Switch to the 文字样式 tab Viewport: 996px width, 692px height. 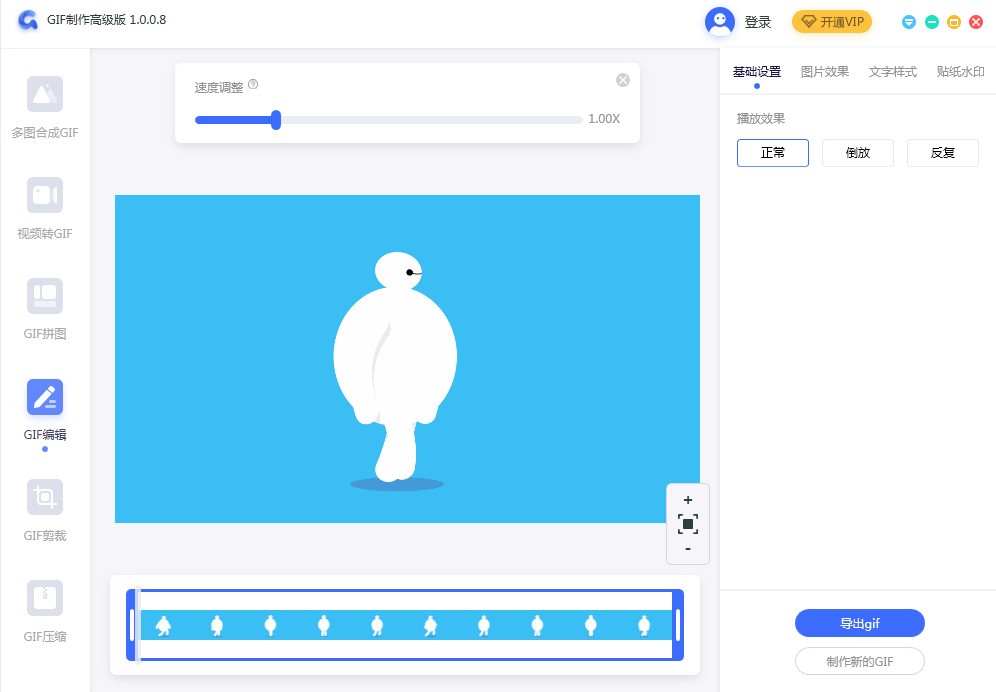coord(892,72)
